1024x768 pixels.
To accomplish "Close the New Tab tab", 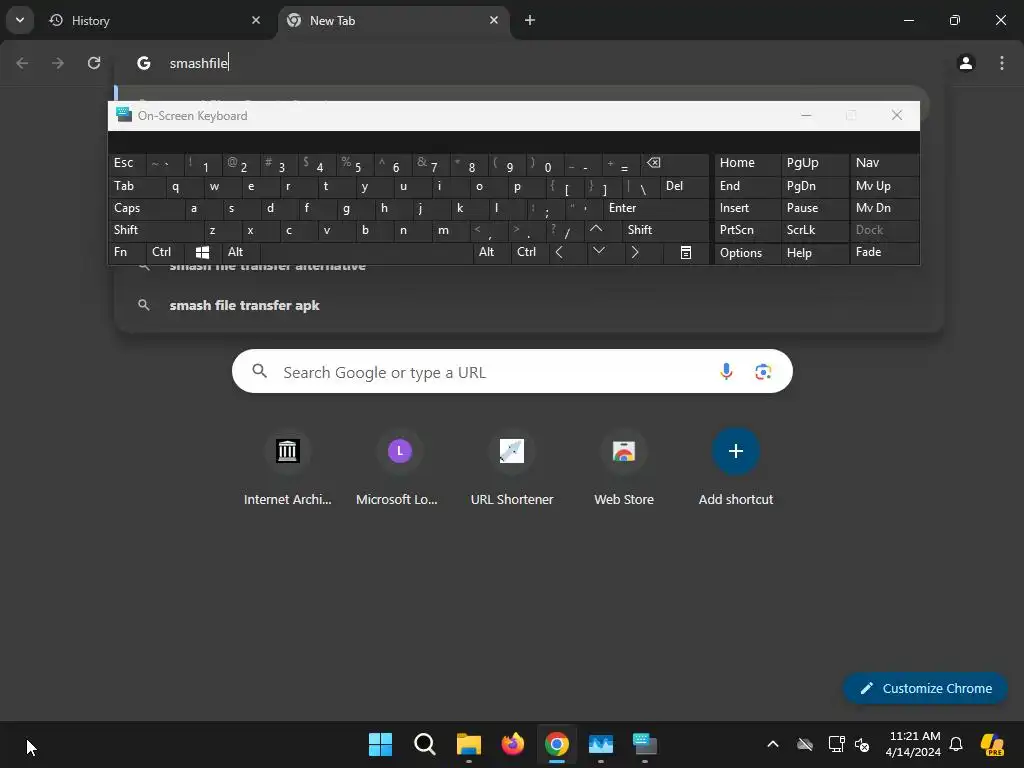I will point(494,20).
